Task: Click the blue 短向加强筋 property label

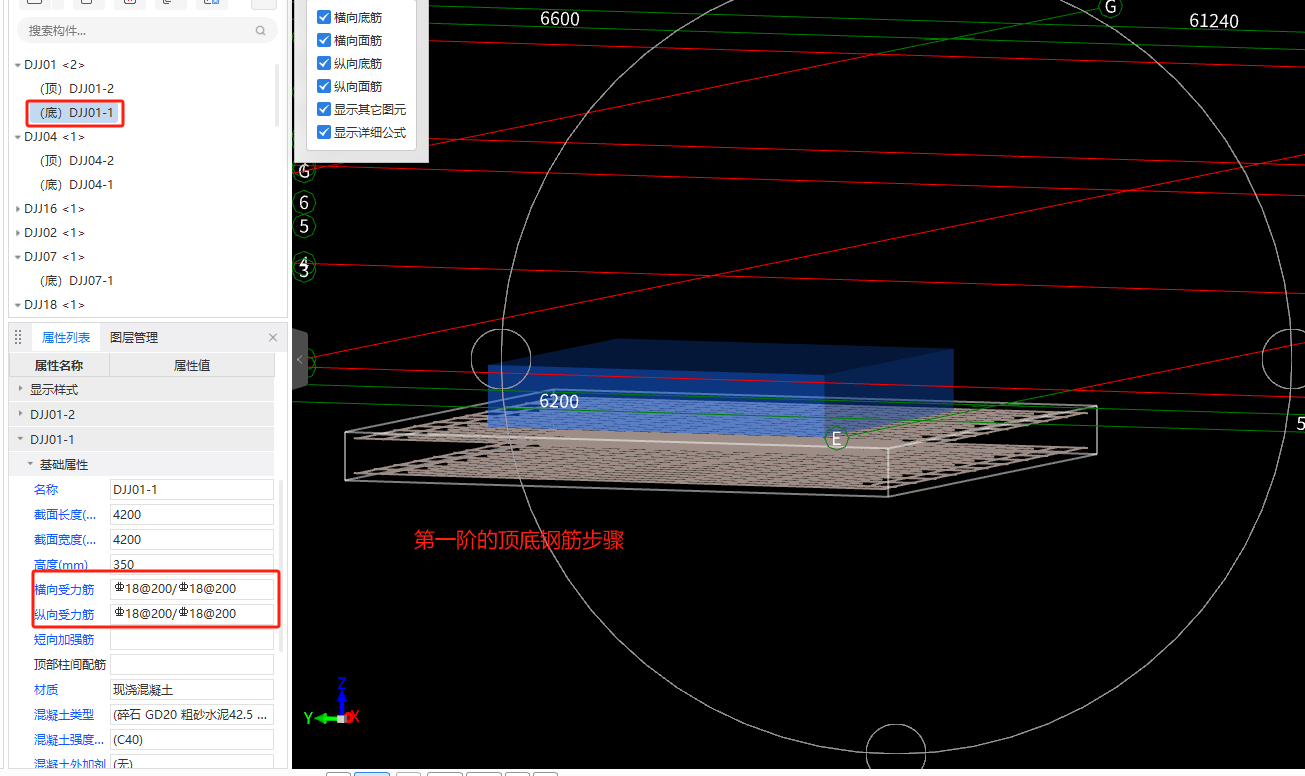Action: (64, 639)
